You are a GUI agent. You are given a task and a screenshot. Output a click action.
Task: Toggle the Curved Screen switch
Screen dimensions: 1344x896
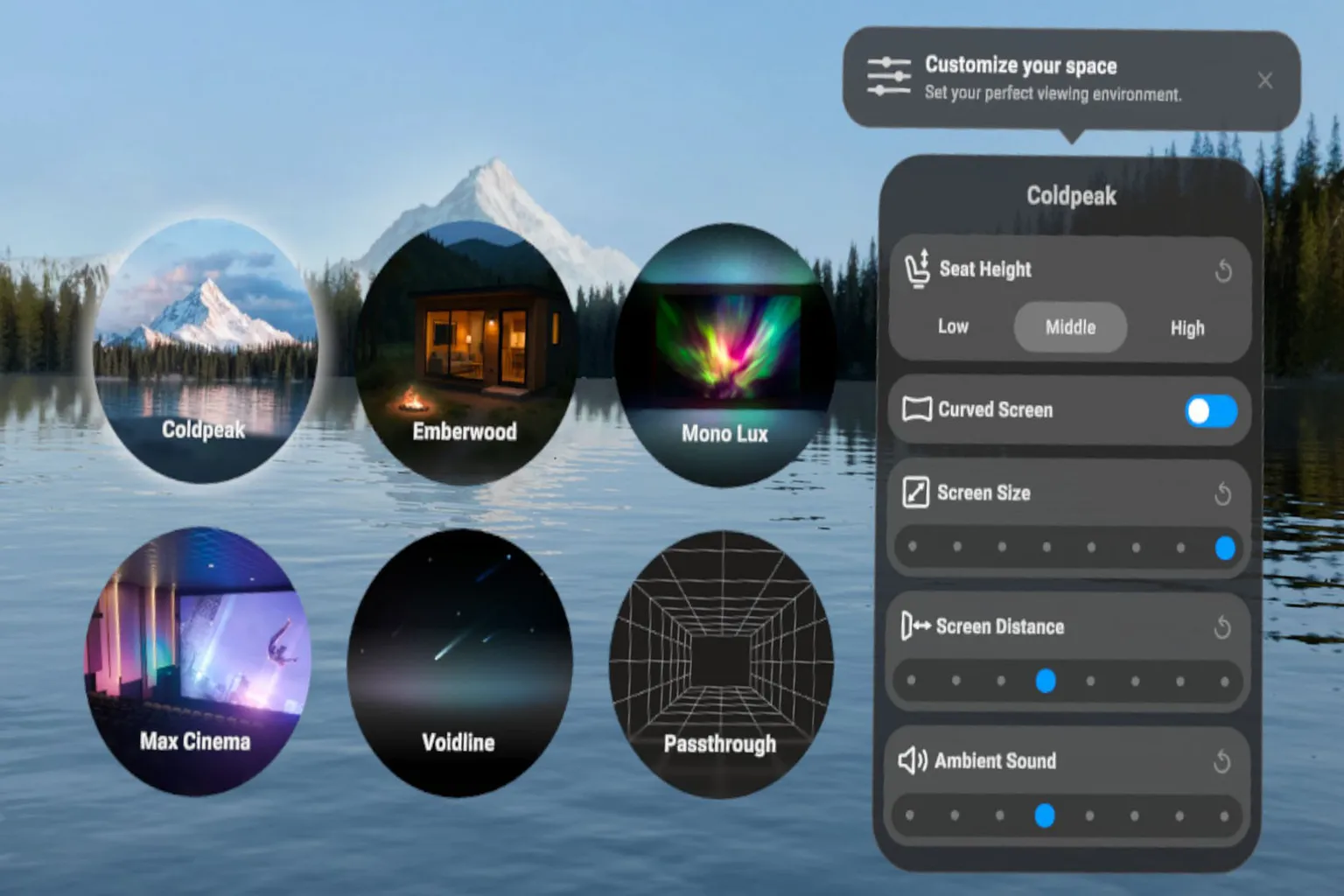(x=1211, y=410)
